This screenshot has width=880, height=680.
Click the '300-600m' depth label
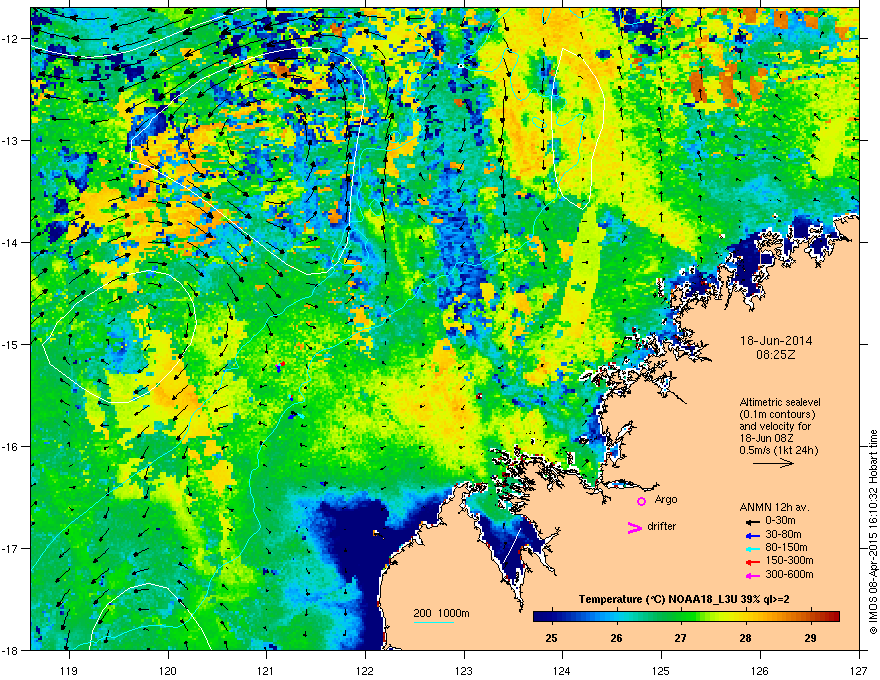coord(789,574)
